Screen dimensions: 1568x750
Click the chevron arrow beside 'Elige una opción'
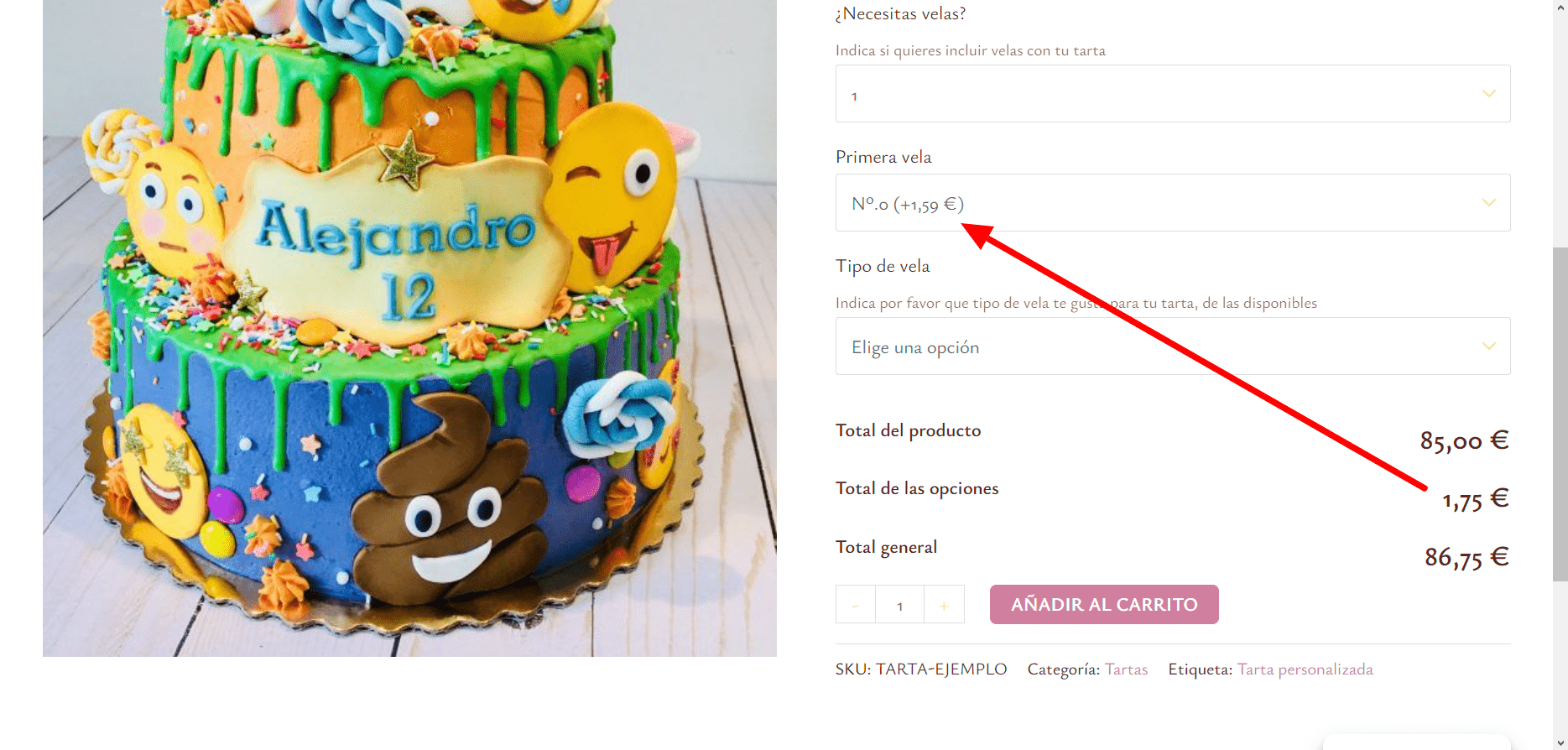point(1489,346)
